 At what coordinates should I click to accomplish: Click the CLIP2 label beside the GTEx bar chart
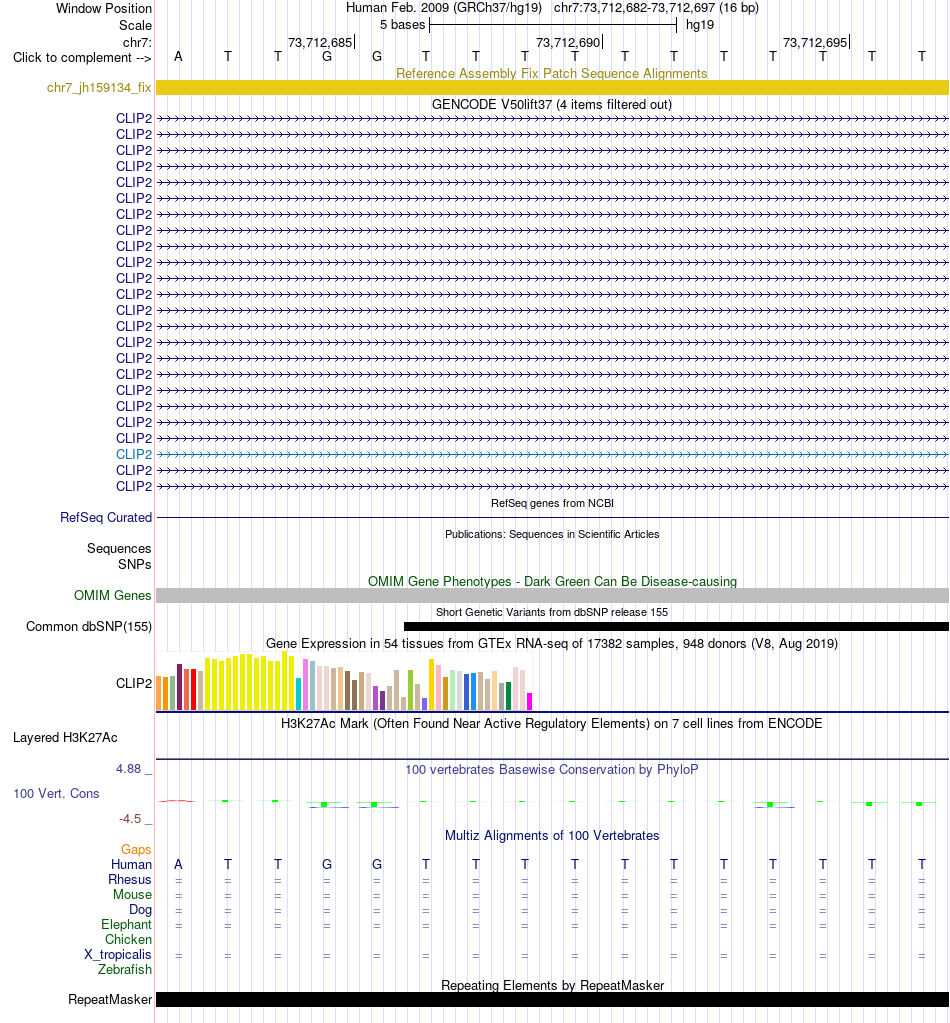click(134, 683)
